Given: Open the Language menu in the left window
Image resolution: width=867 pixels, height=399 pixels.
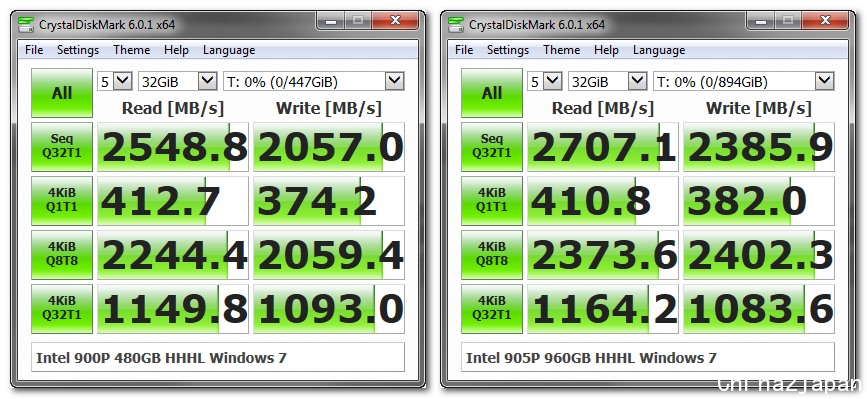Looking at the screenshot, I should [x=229, y=50].
